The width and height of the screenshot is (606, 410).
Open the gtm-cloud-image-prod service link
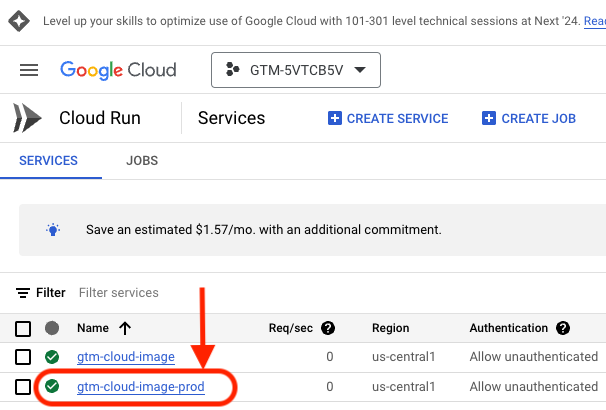click(x=141, y=386)
